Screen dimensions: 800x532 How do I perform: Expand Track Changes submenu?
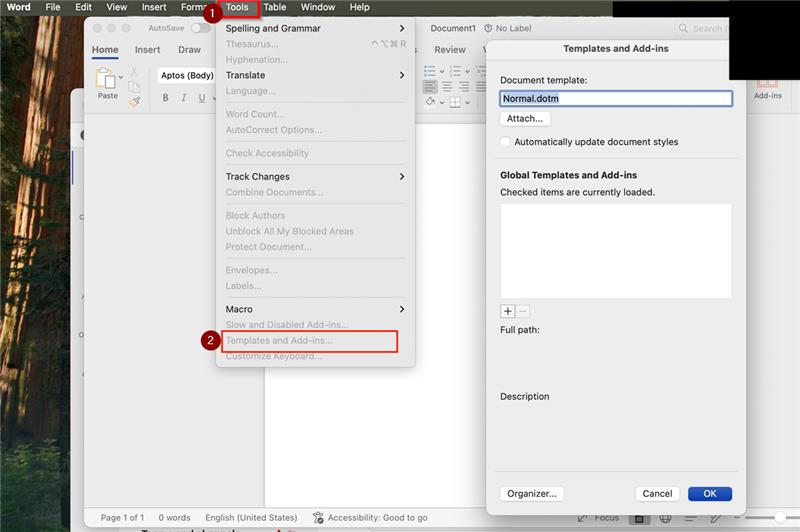pyautogui.click(x=402, y=176)
